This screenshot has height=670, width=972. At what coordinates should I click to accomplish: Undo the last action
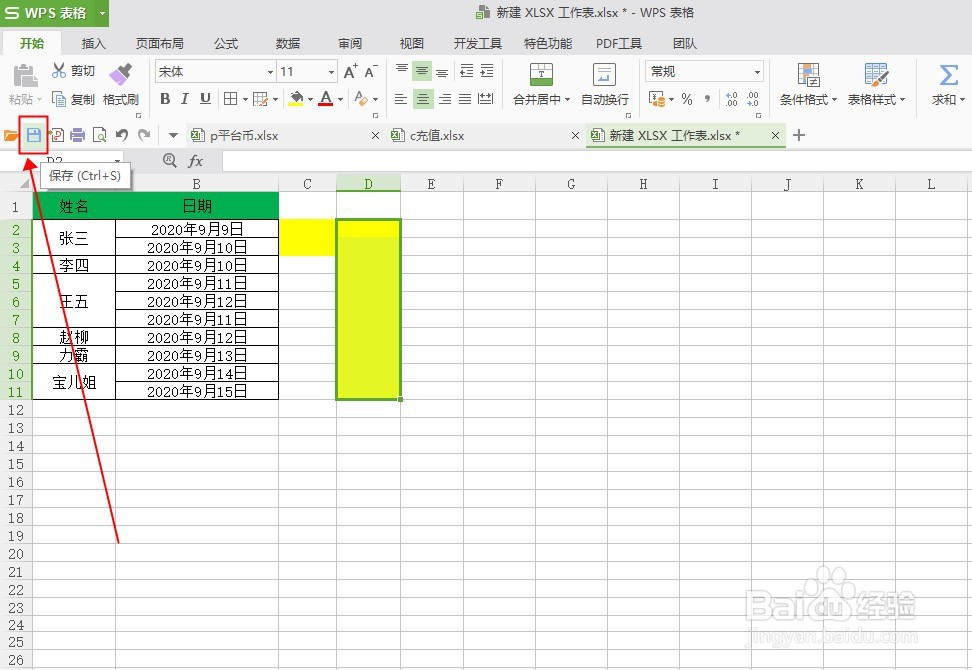tap(122, 135)
